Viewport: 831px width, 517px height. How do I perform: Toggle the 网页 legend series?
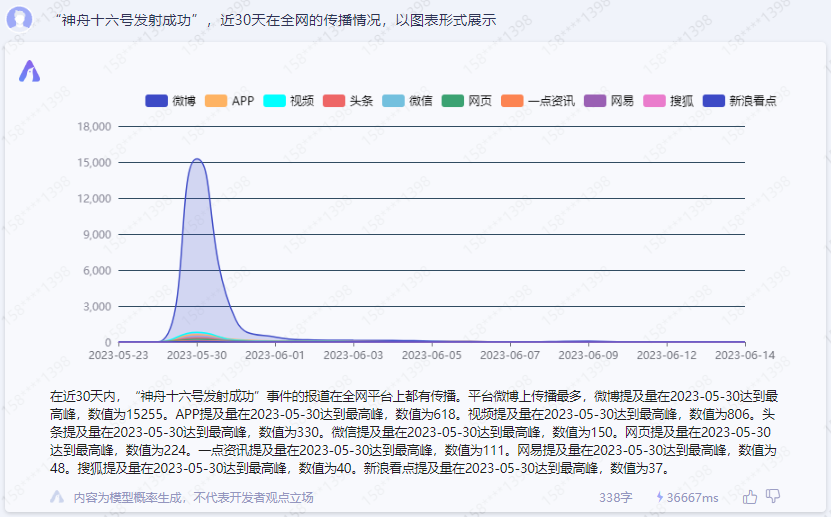pos(467,101)
